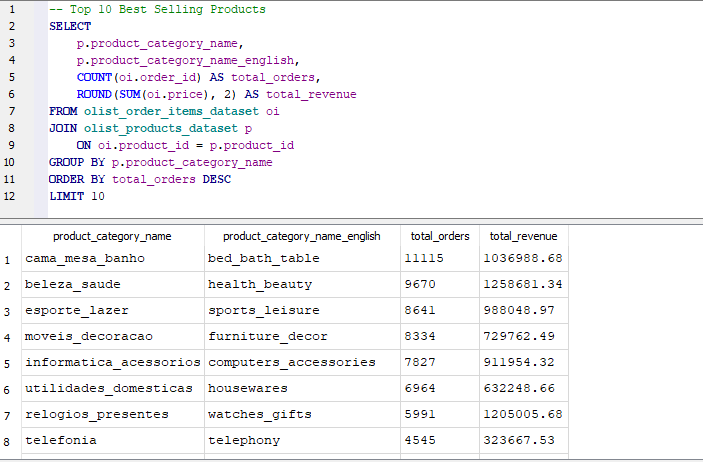The image size is (703, 462).
Task: Click the splitter between editor and results
Action: tap(352, 221)
